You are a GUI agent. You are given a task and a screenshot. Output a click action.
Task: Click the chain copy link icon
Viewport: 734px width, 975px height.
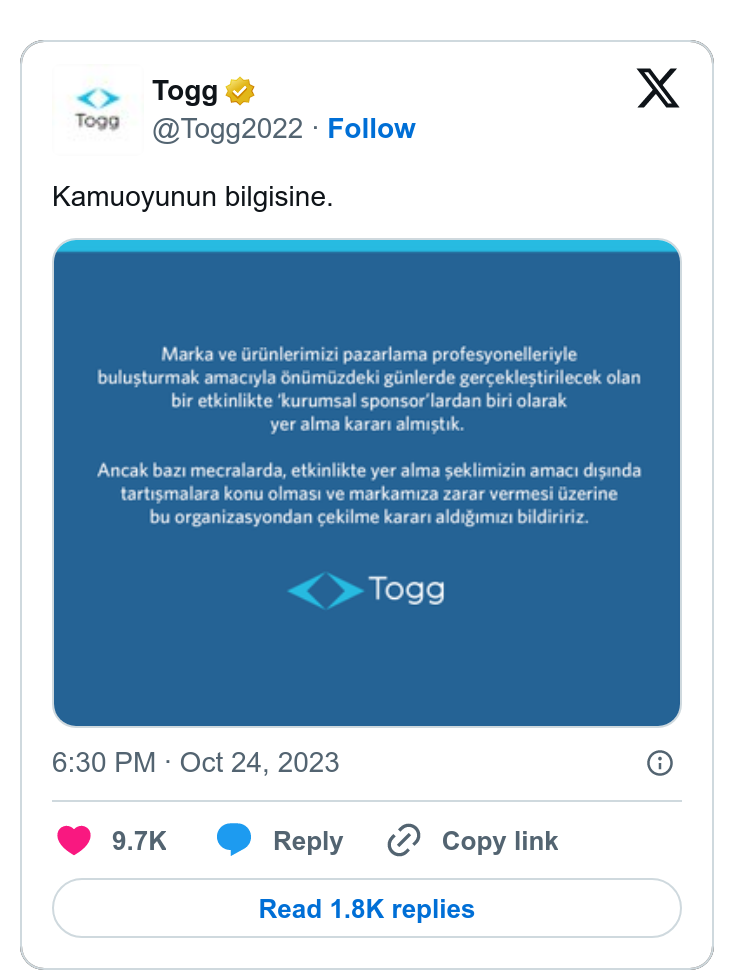404,841
